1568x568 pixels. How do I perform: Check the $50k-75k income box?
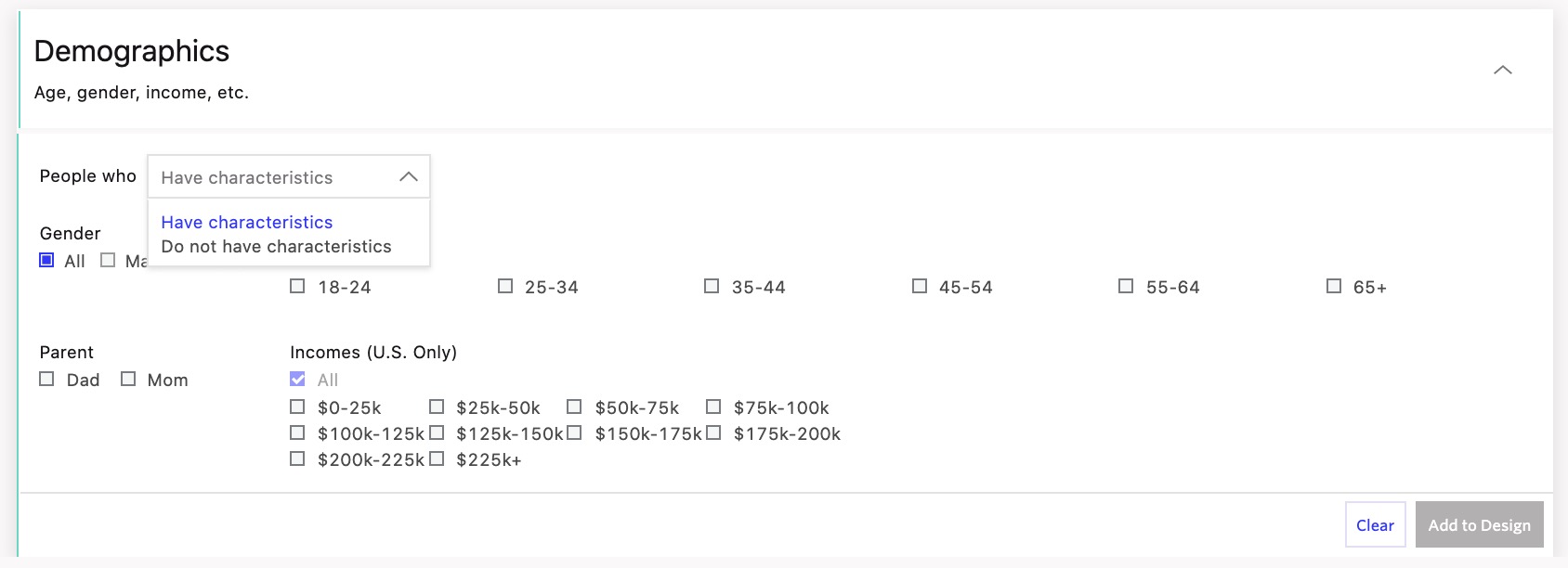pos(574,407)
